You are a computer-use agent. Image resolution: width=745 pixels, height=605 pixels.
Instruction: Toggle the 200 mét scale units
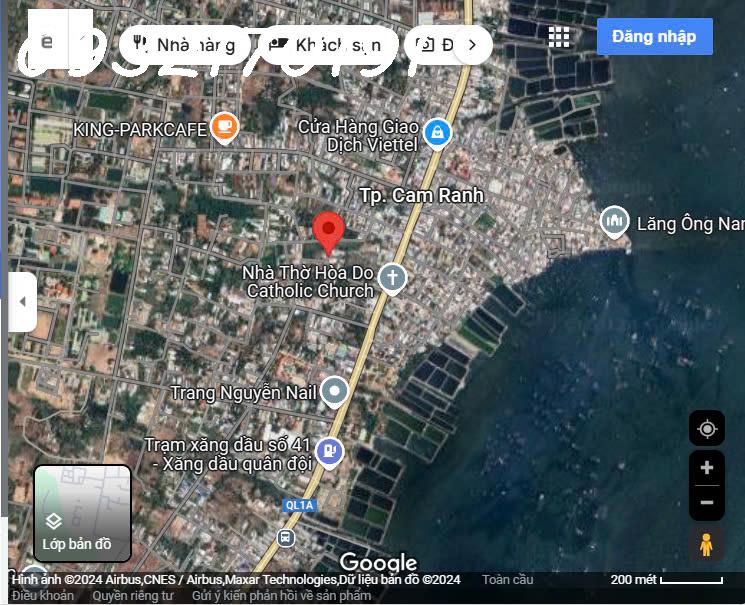(666, 580)
